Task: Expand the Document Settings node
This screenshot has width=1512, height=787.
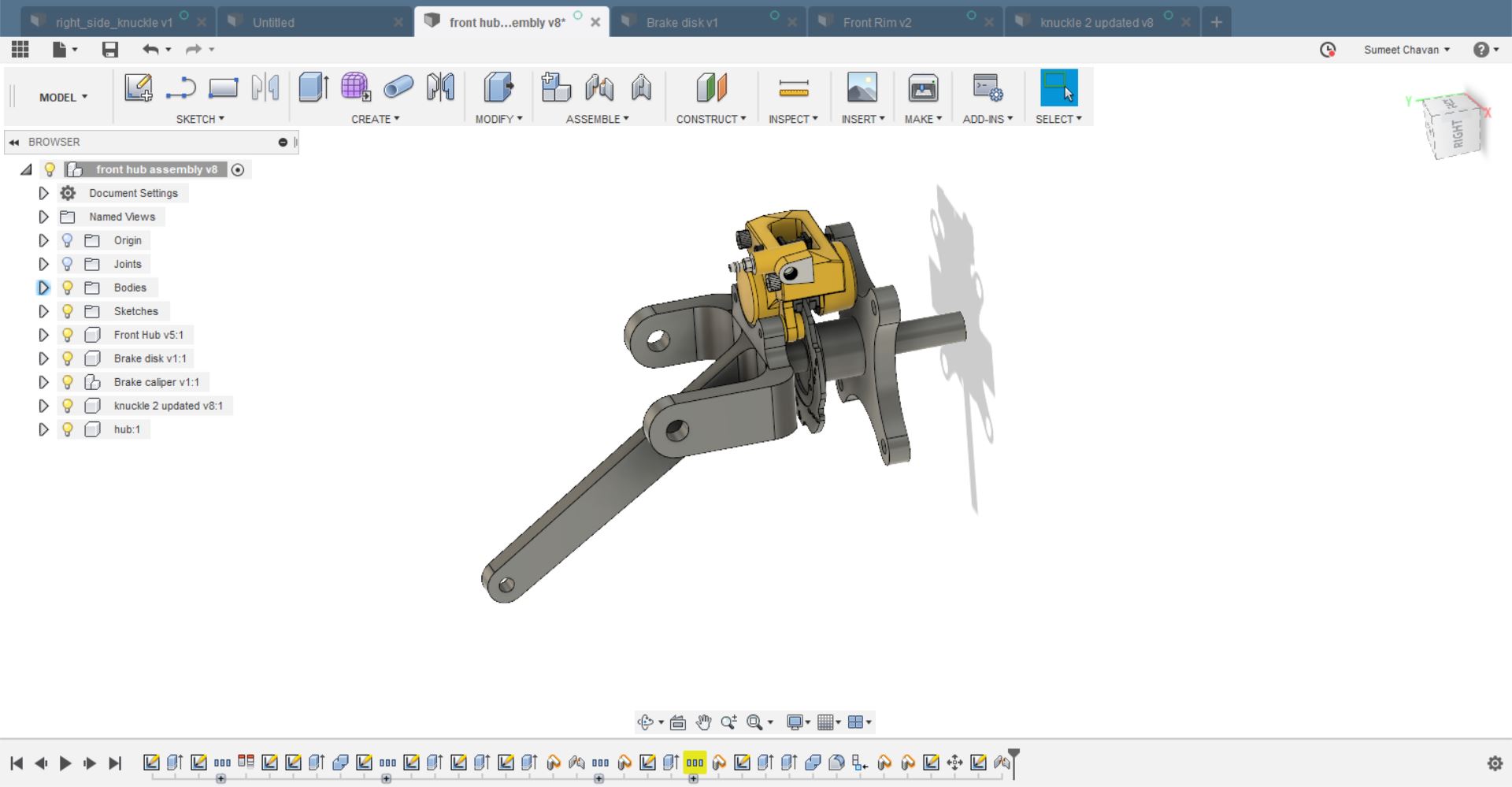Action: click(44, 193)
